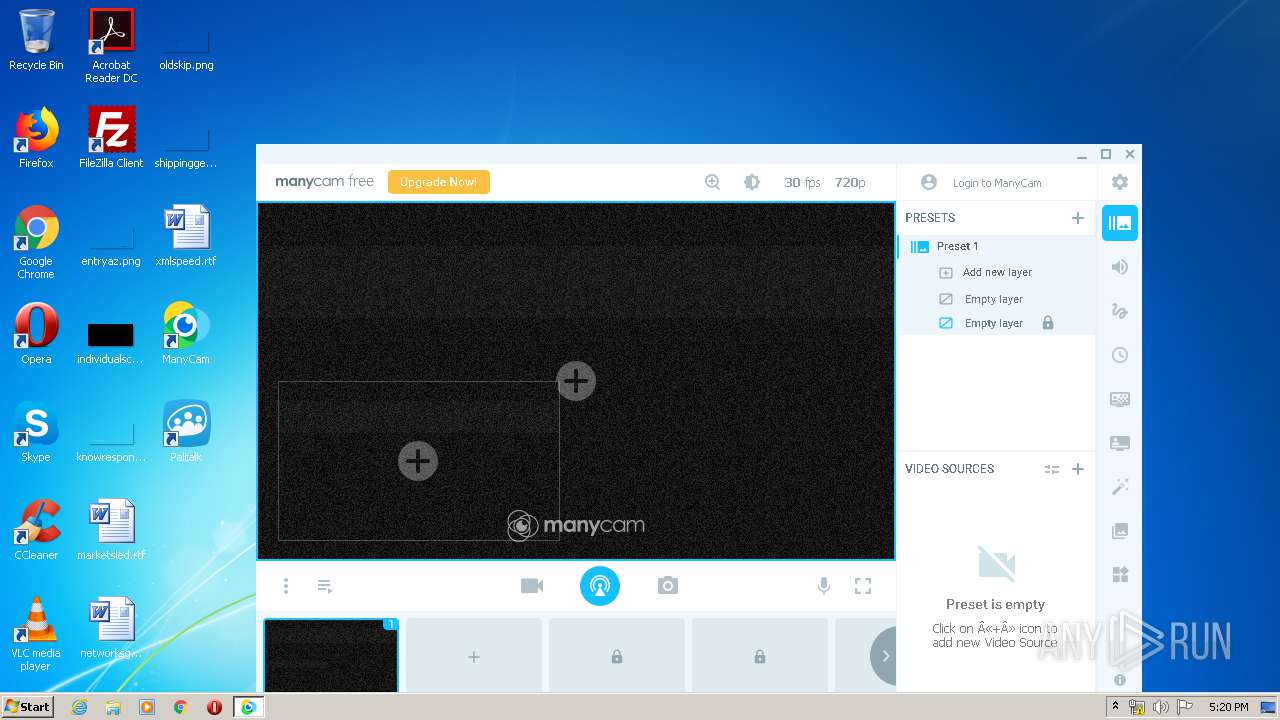Enter fullscreen preview mode
This screenshot has width=1280, height=720.
click(x=863, y=586)
